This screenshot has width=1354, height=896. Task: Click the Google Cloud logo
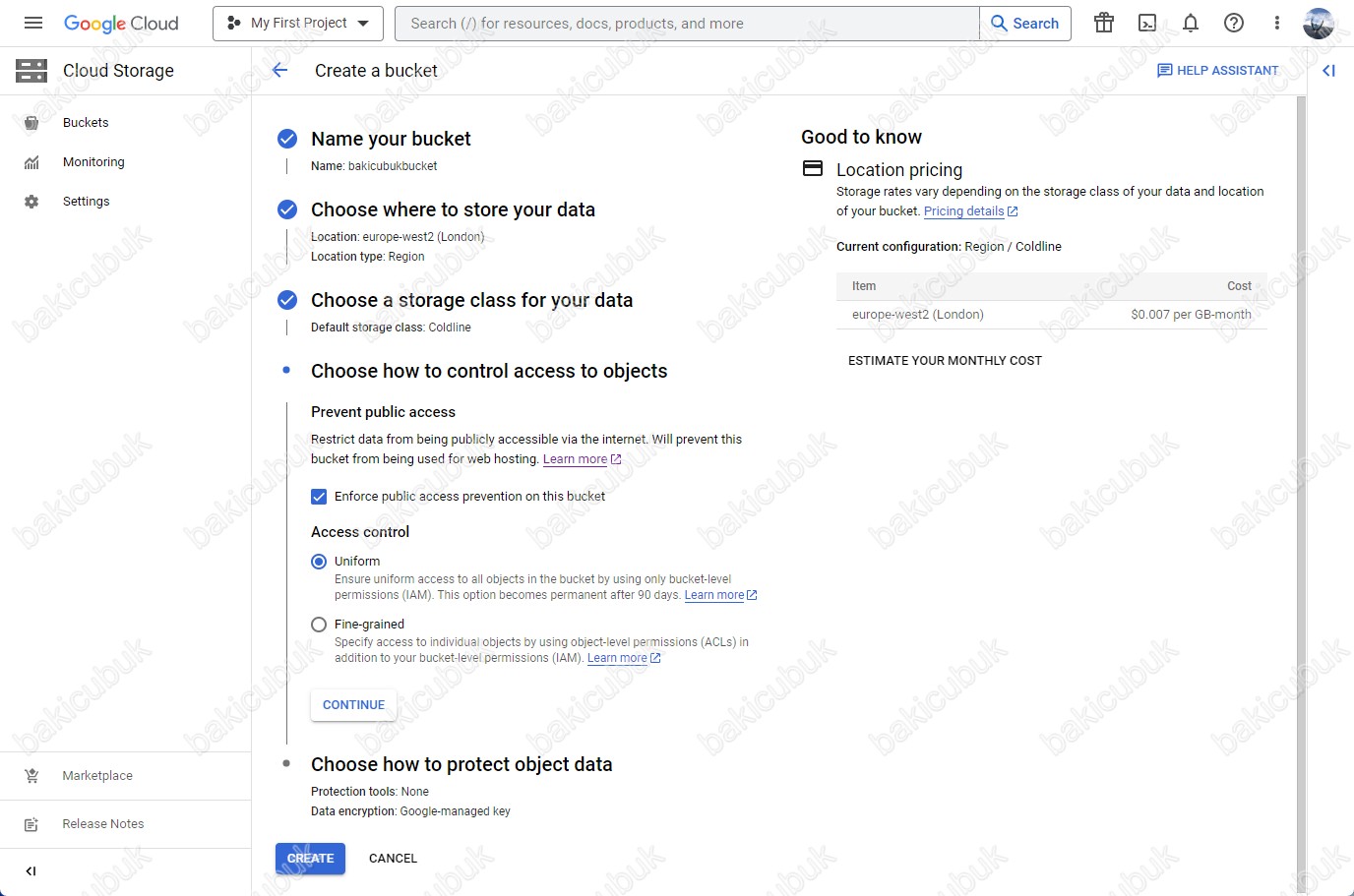pyautogui.click(x=121, y=23)
